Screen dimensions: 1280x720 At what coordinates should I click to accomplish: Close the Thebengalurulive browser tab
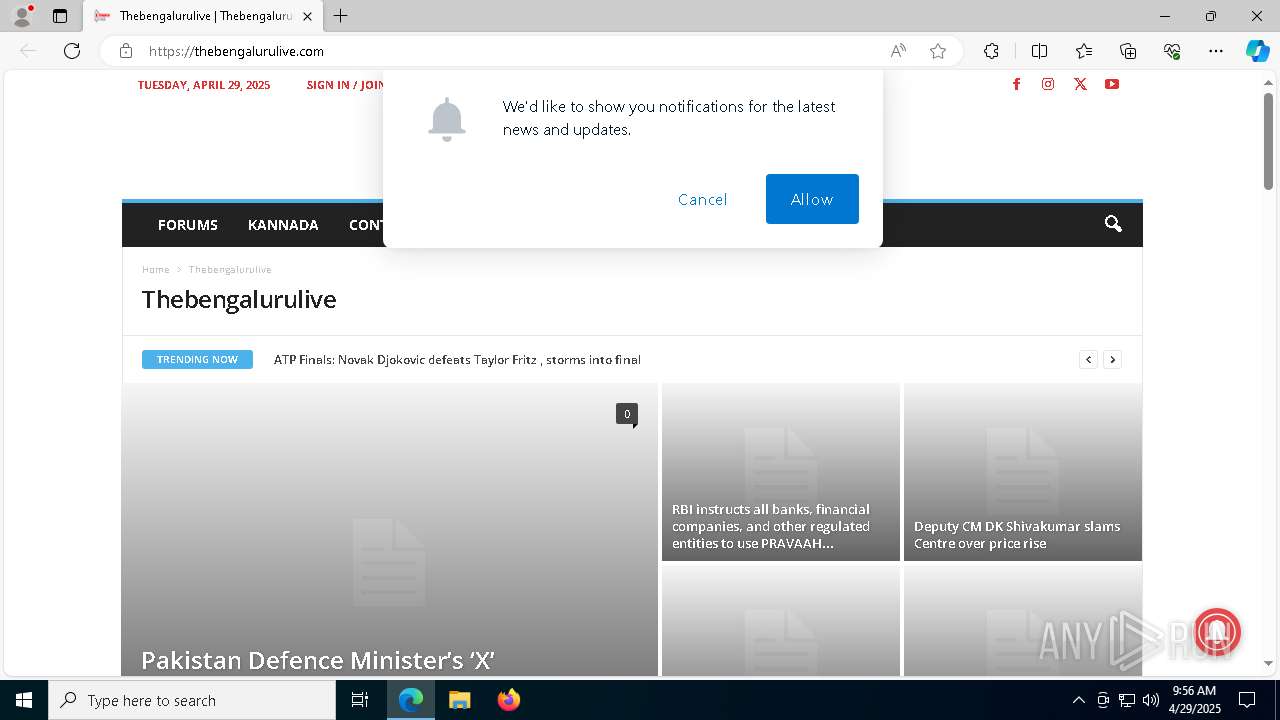[x=307, y=16]
